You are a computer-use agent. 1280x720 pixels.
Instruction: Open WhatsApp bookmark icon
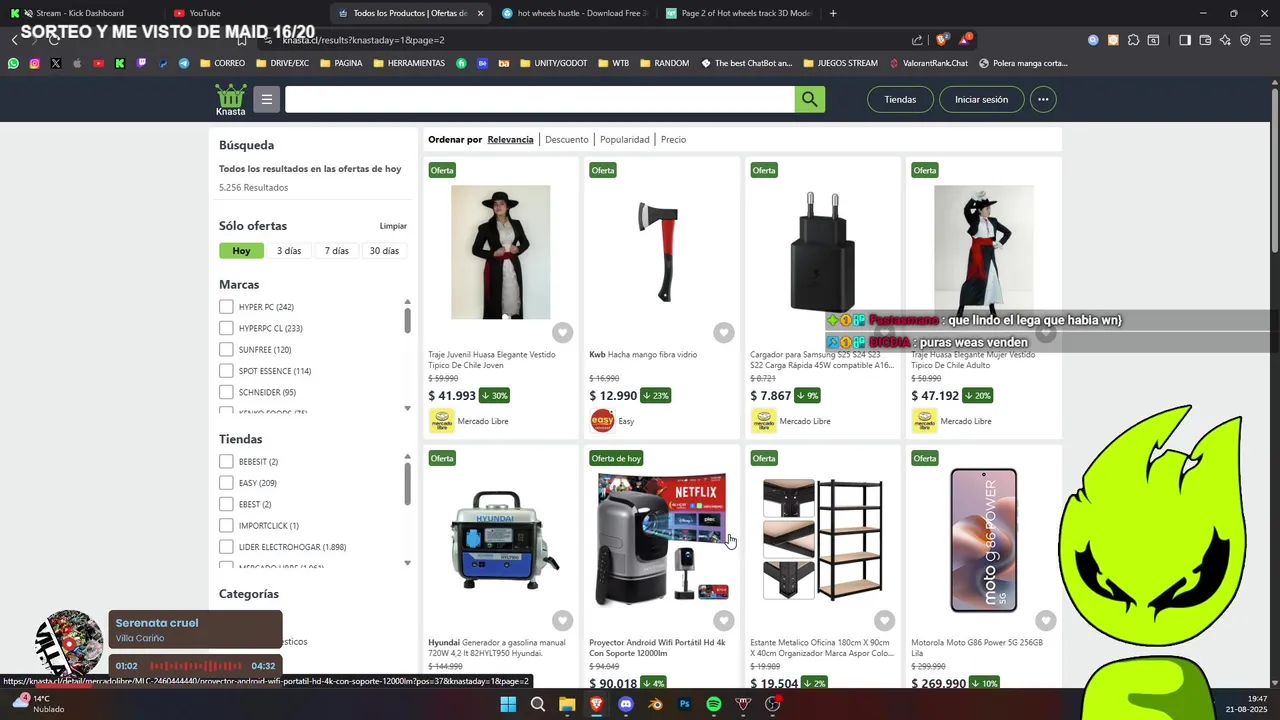(x=13, y=63)
